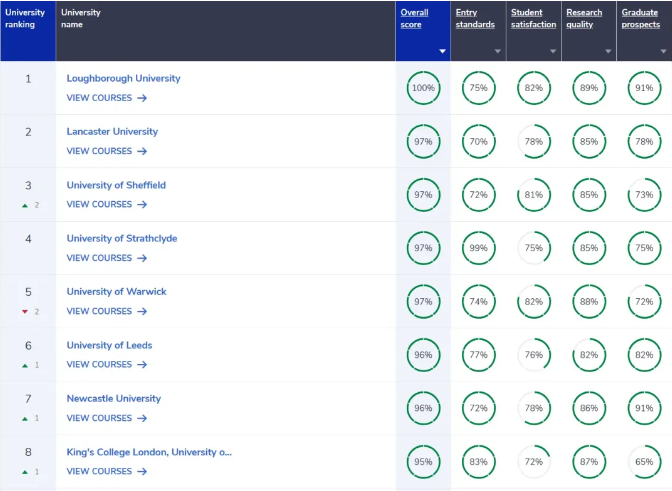This screenshot has height=491, width=672.
Task: Click Sheffield's 73% graduate prospects circle
Action: point(645,195)
